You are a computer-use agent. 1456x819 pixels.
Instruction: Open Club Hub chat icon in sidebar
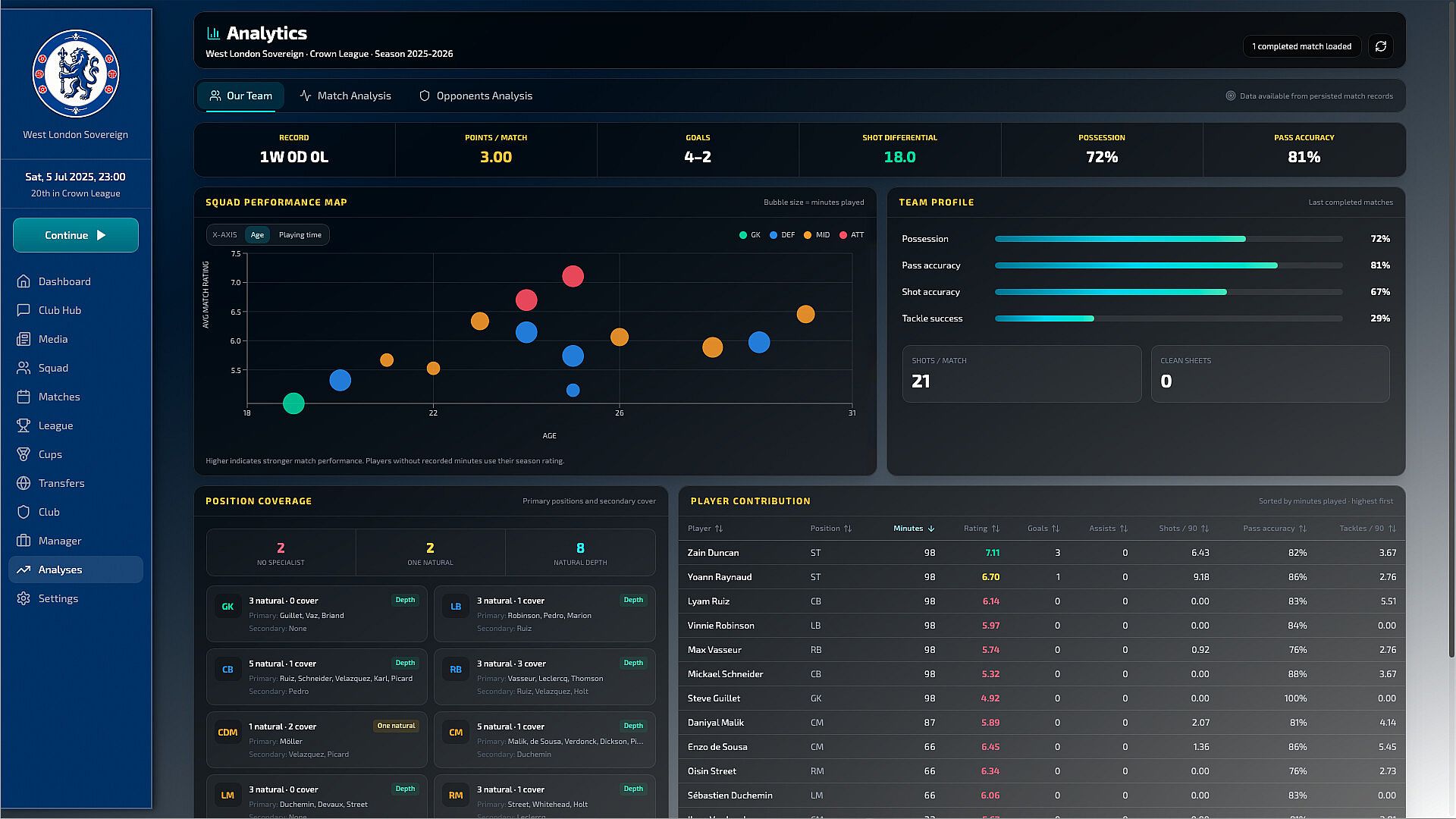click(x=24, y=310)
